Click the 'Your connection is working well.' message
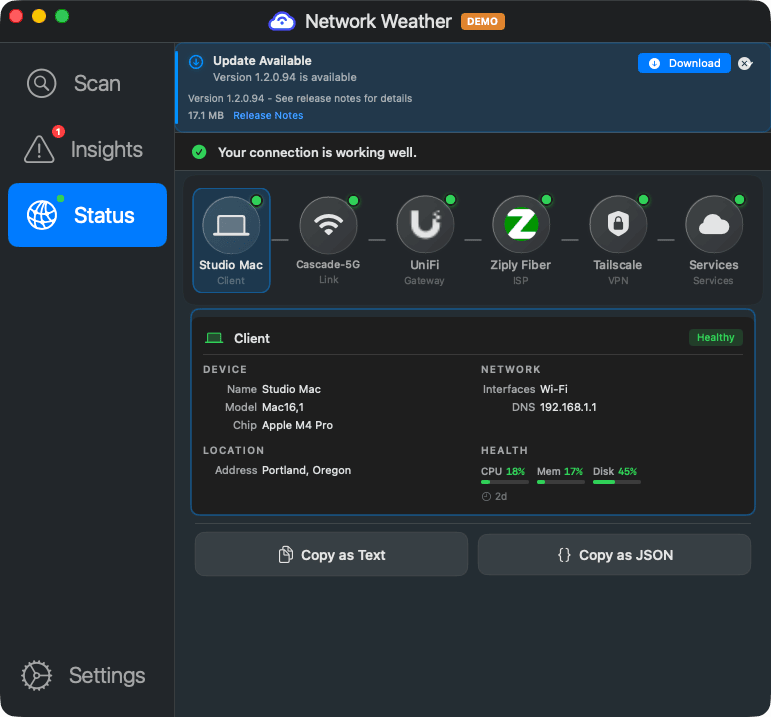This screenshot has width=771, height=717. 317,152
